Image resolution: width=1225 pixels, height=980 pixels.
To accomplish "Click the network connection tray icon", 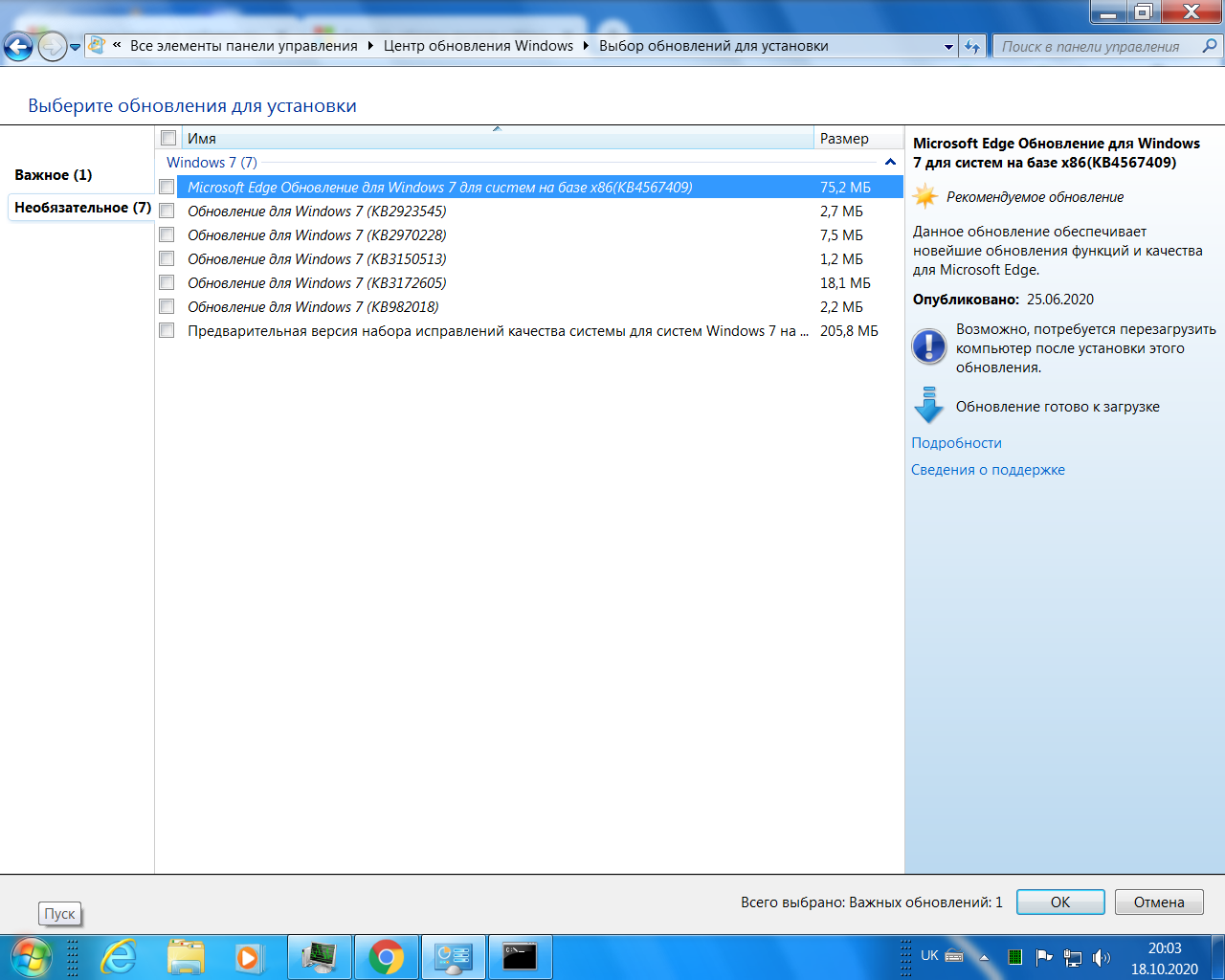I will [1073, 957].
